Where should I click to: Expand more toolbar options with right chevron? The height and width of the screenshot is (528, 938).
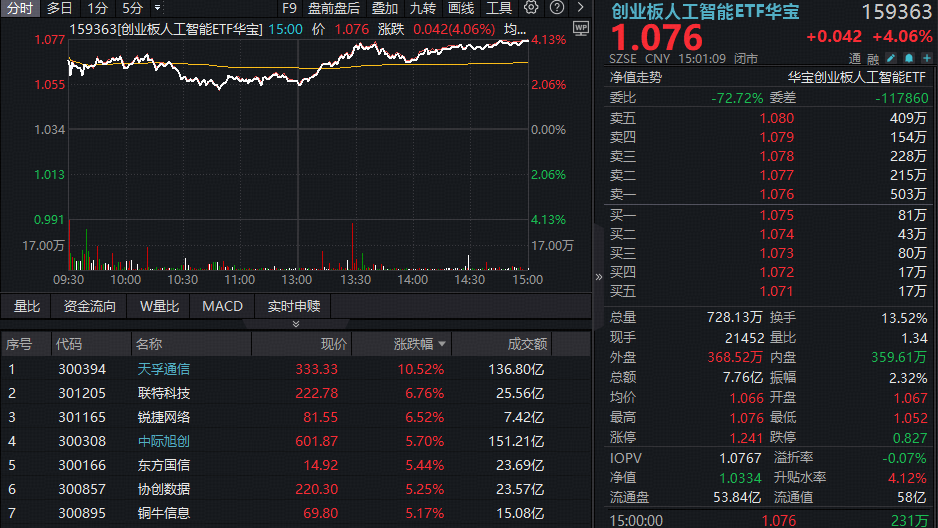click(580, 8)
